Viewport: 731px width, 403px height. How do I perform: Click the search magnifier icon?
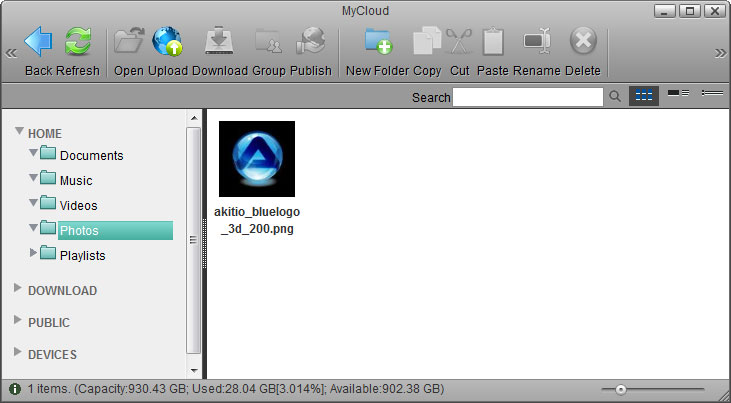point(615,97)
